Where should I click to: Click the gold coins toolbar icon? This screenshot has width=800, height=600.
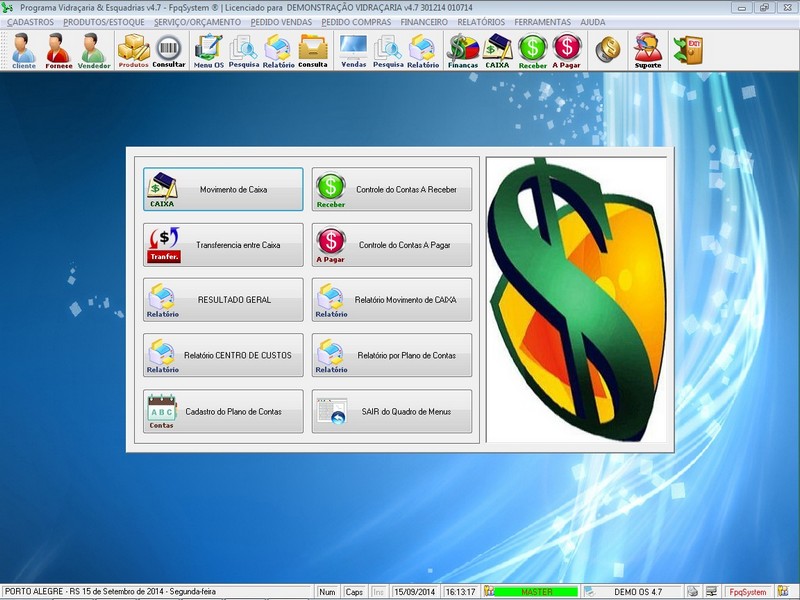(606, 48)
